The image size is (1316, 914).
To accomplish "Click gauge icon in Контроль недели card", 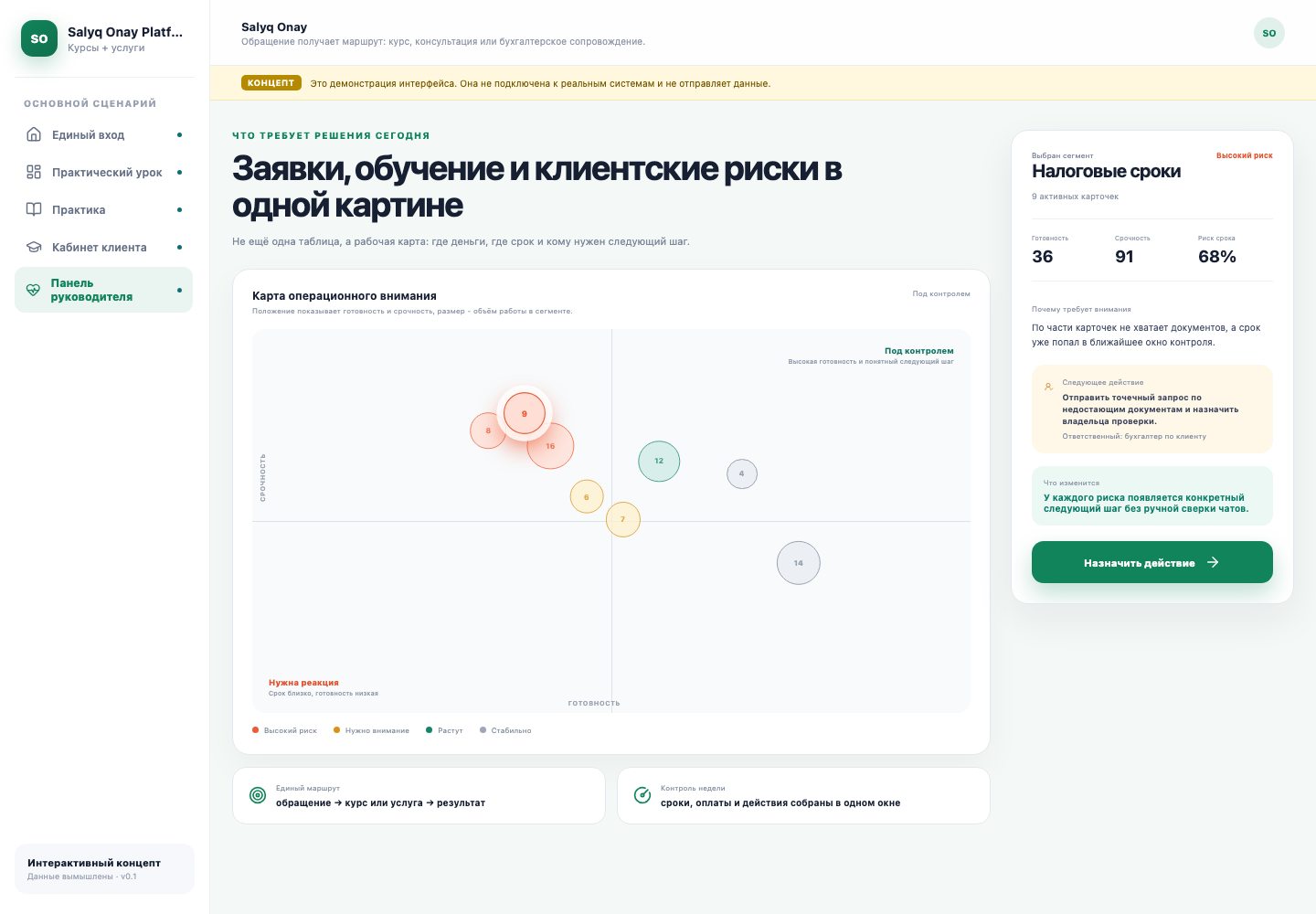I will [642, 795].
